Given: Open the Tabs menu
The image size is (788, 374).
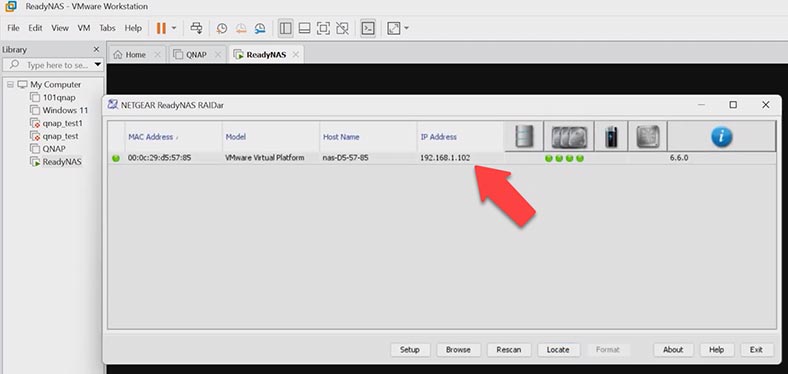Looking at the screenshot, I should tap(107, 28).
